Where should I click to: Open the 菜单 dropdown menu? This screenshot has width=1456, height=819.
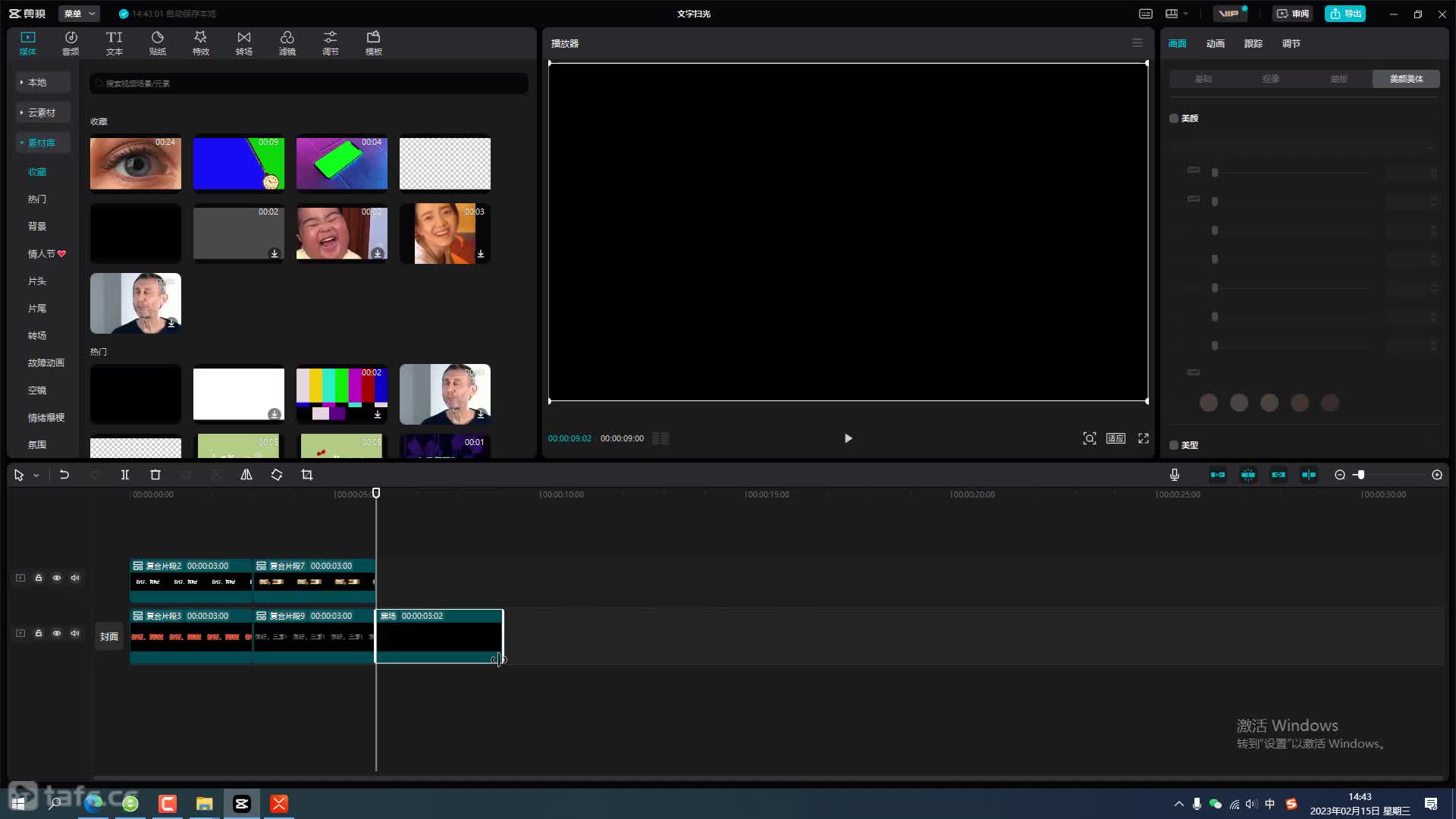click(79, 14)
